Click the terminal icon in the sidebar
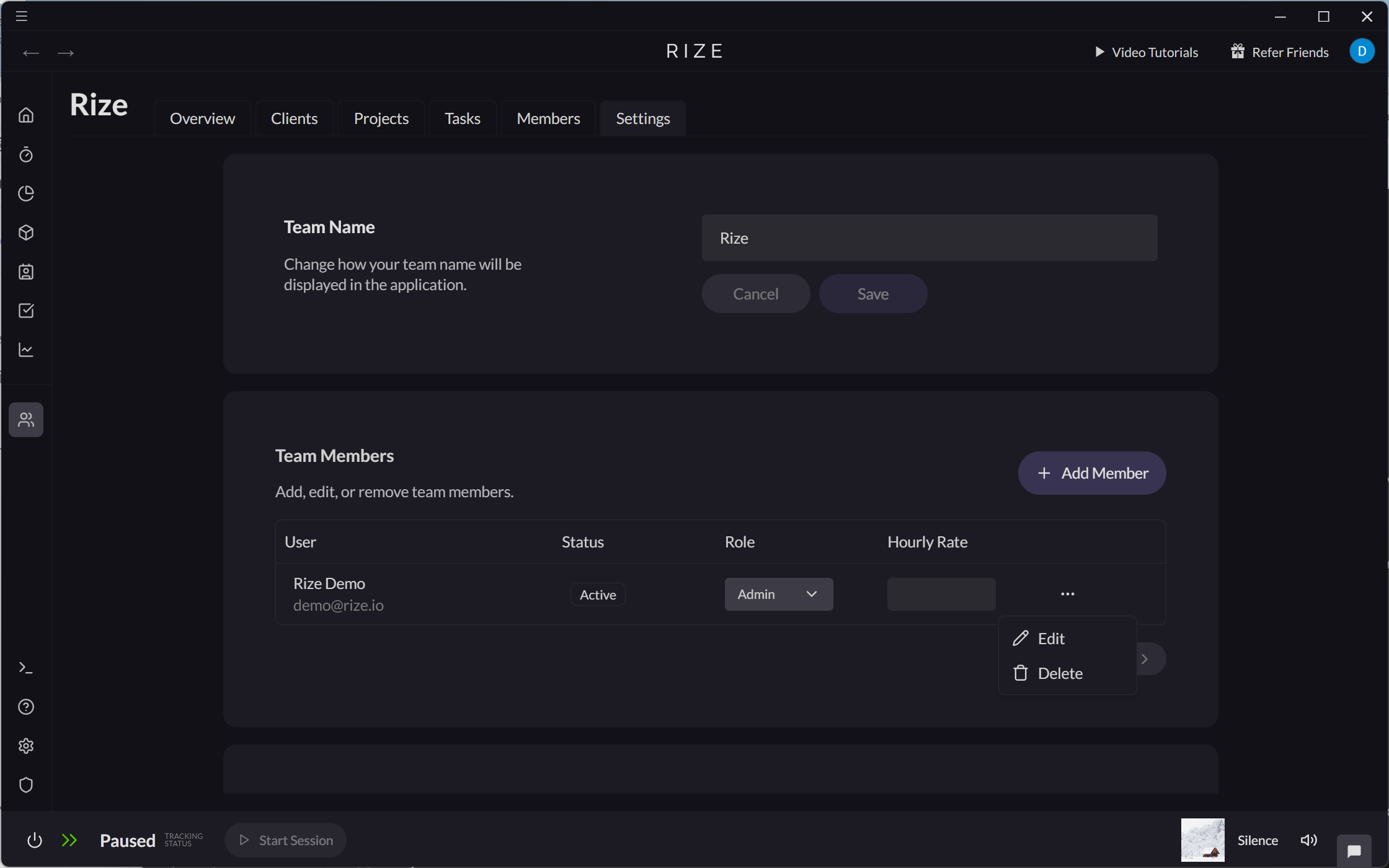This screenshot has width=1389, height=868. click(x=26, y=667)
